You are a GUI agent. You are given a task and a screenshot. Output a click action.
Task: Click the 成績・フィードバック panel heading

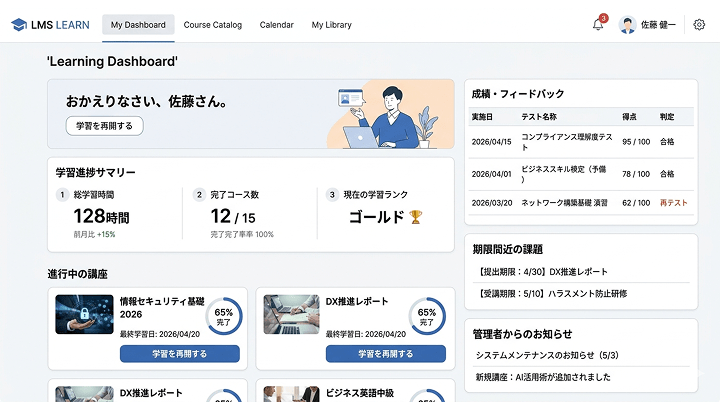click(518, 94)
